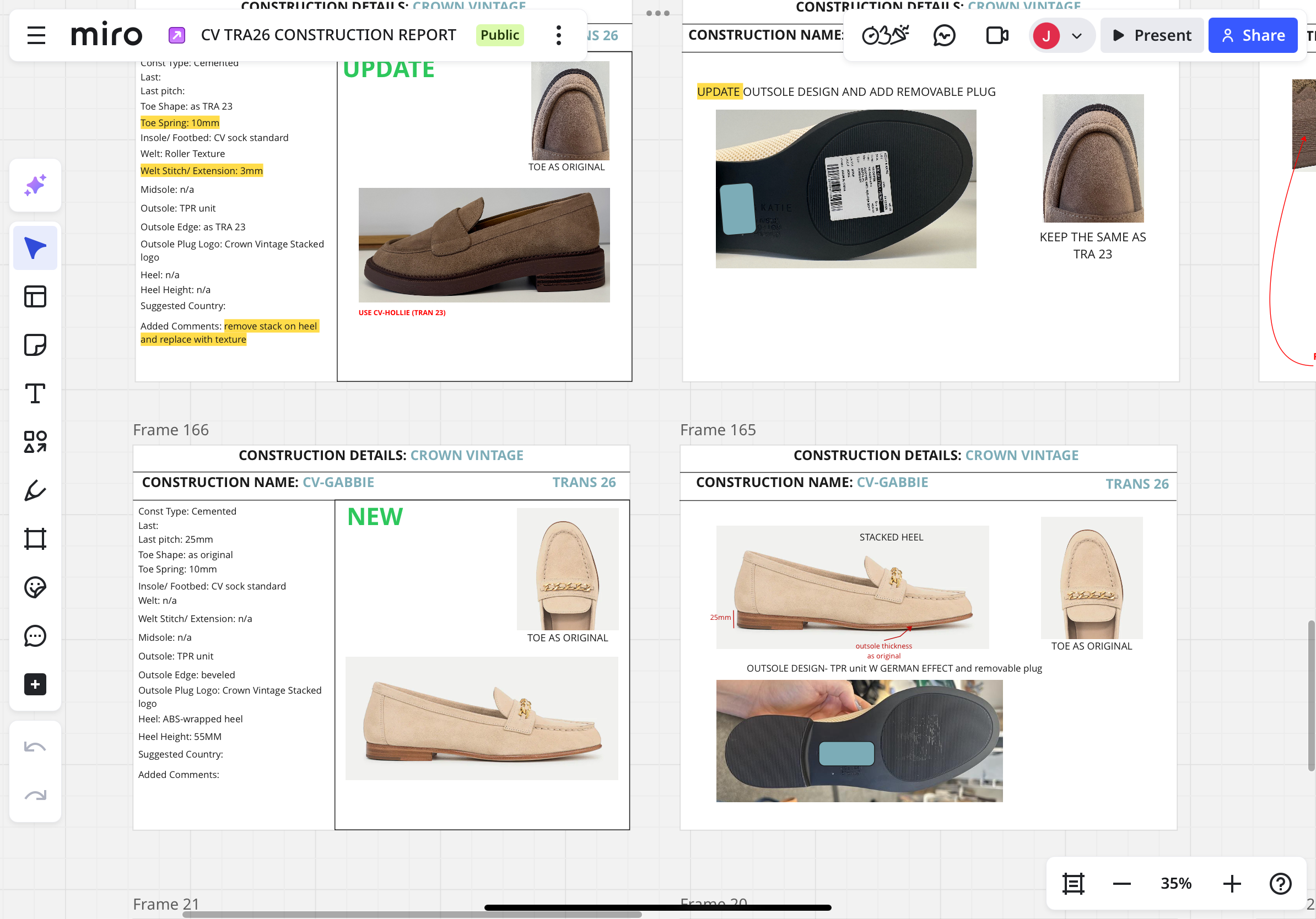Select the Text tool
The height and width of the screenshot is (919, 1316).
pyautogui.click(x=35, y=393)
